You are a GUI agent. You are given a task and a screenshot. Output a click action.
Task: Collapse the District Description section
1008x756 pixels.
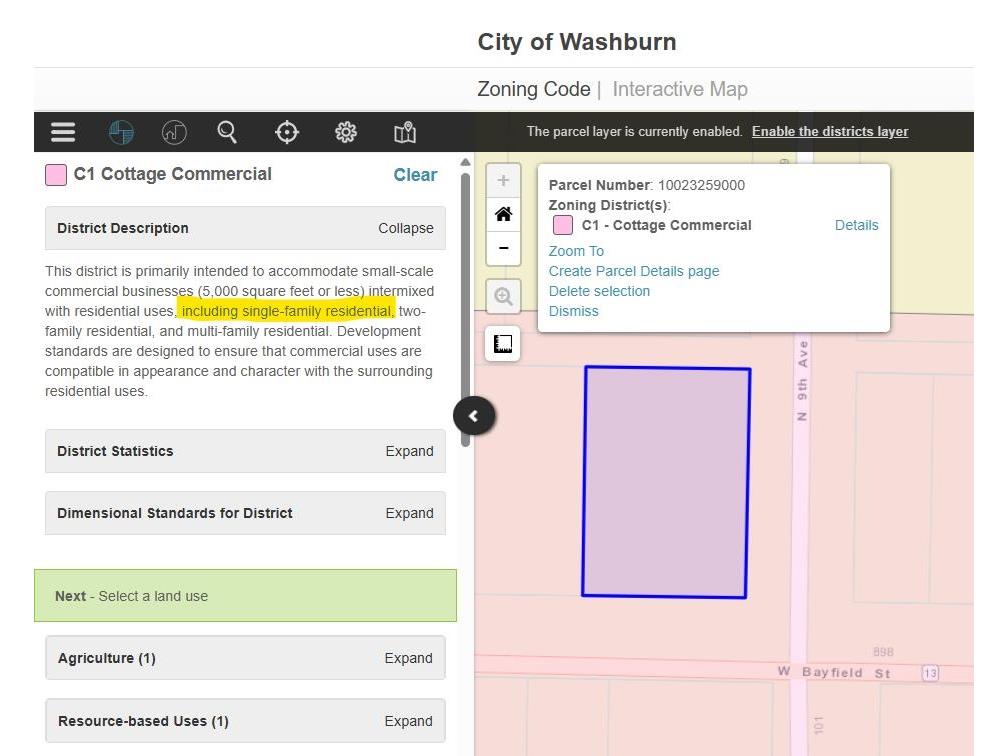pos(405,228)
